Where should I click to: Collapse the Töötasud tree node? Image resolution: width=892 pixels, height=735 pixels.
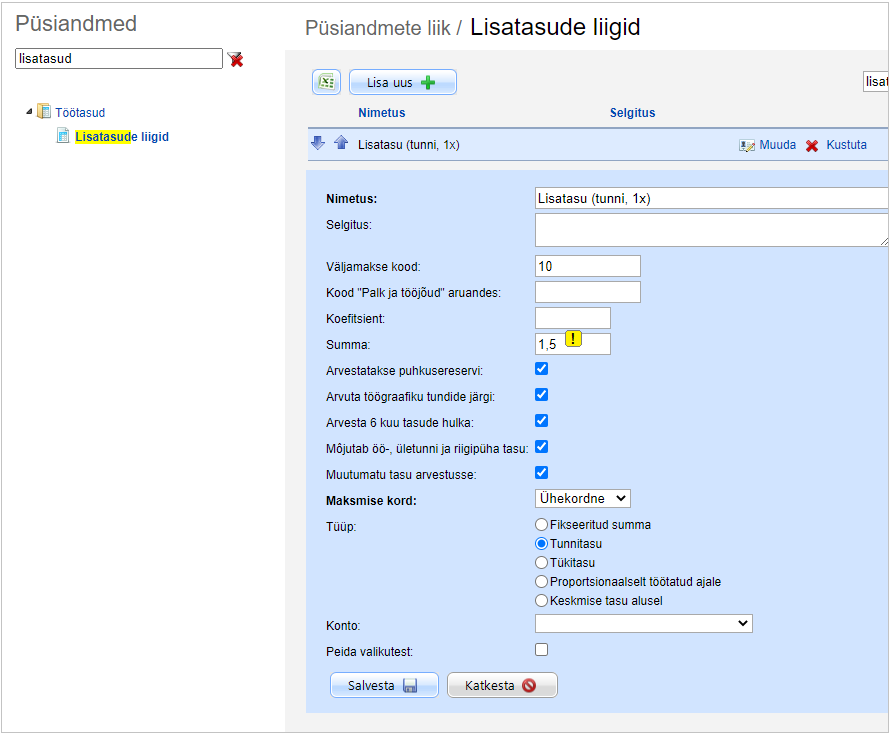(x=29, y=112)
